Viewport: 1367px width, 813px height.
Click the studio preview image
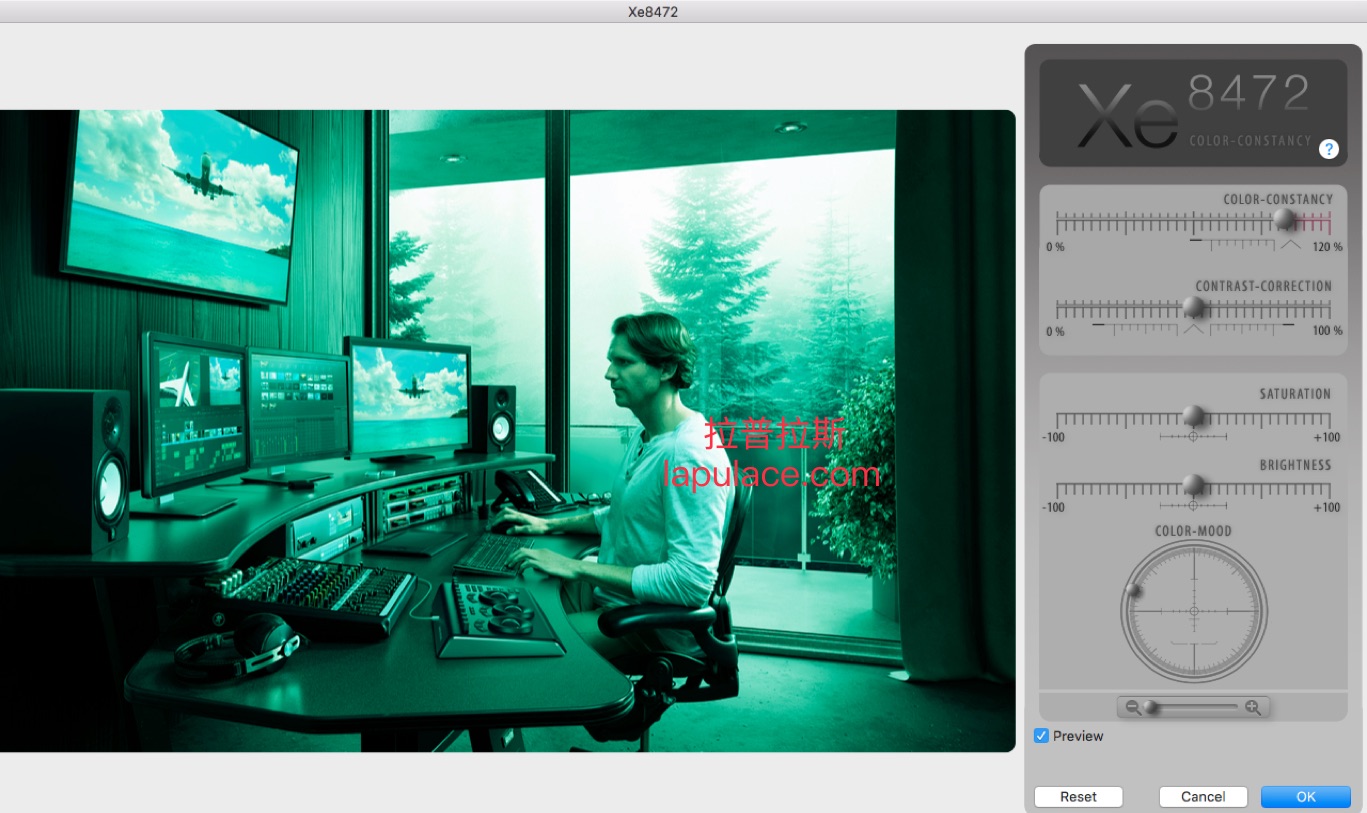(x=507, y=430)
